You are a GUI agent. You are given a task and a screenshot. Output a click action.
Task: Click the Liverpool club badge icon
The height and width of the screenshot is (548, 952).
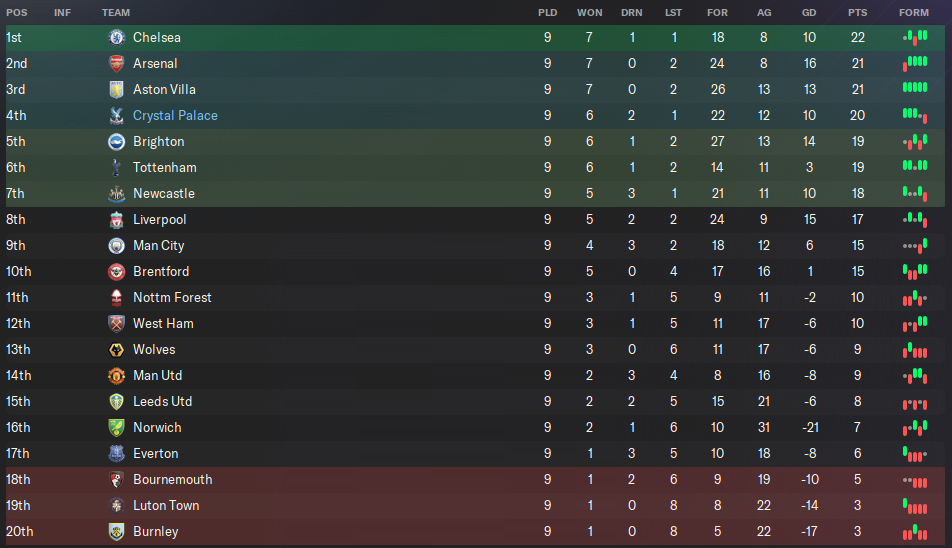coord(116,219)
